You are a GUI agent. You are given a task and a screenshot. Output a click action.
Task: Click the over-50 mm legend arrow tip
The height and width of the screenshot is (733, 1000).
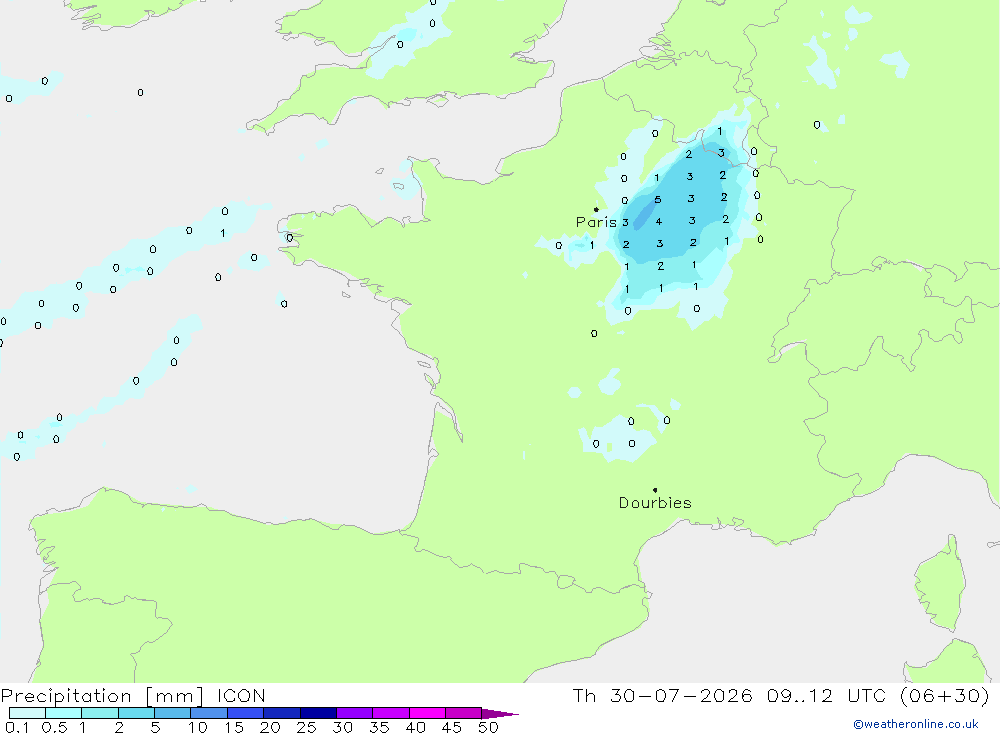pyautogui.click(x=501, y=714)
